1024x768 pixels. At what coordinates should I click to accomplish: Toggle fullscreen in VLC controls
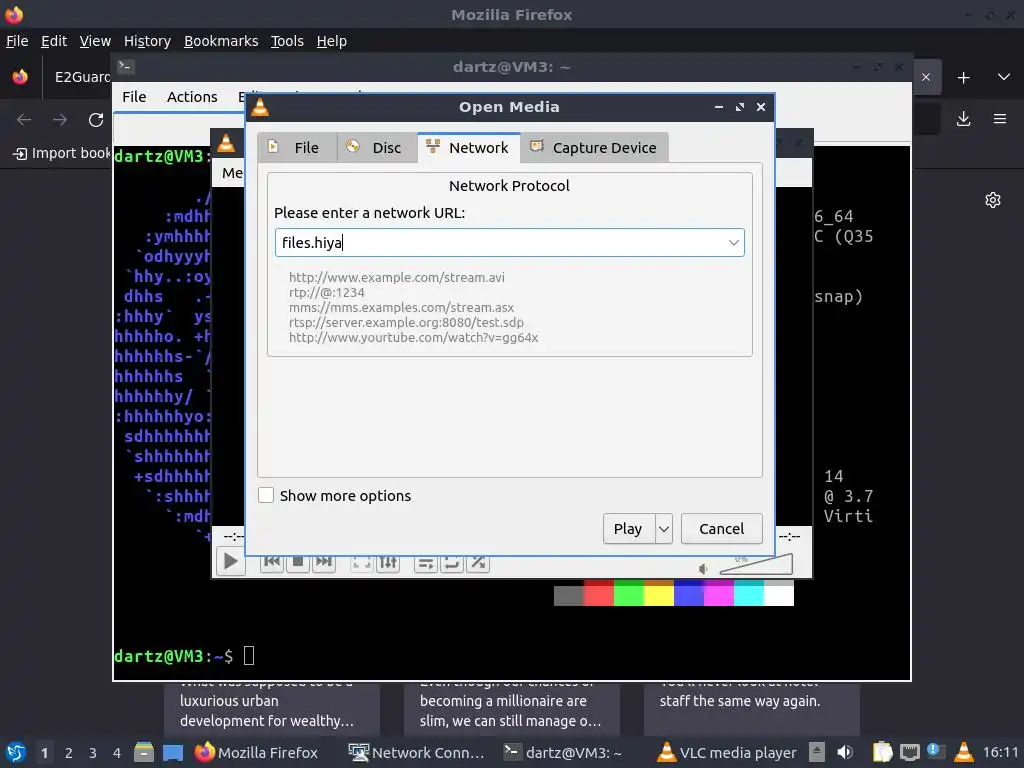tap(362, 562)
